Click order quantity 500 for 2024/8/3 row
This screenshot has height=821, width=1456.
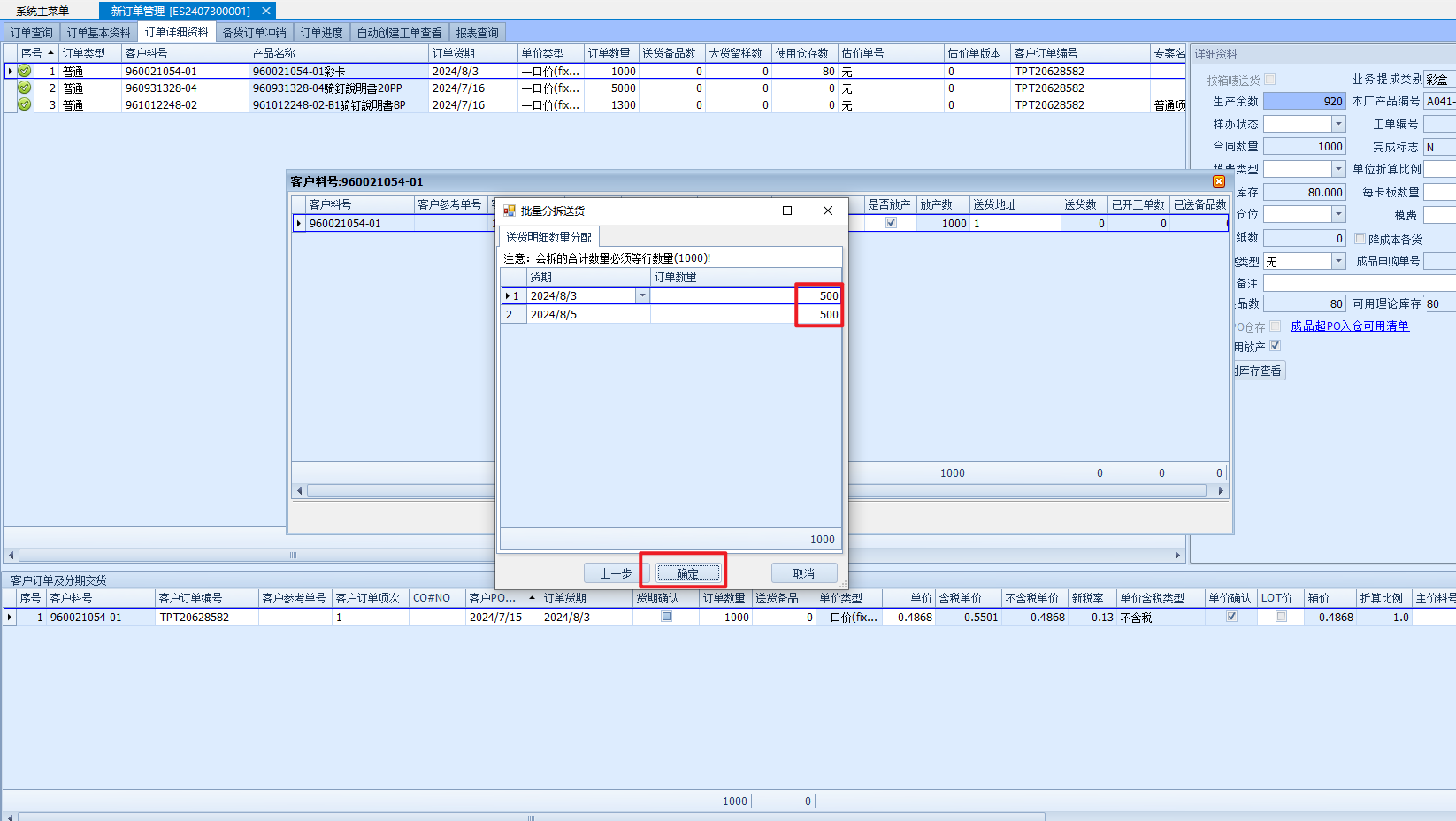746,295
